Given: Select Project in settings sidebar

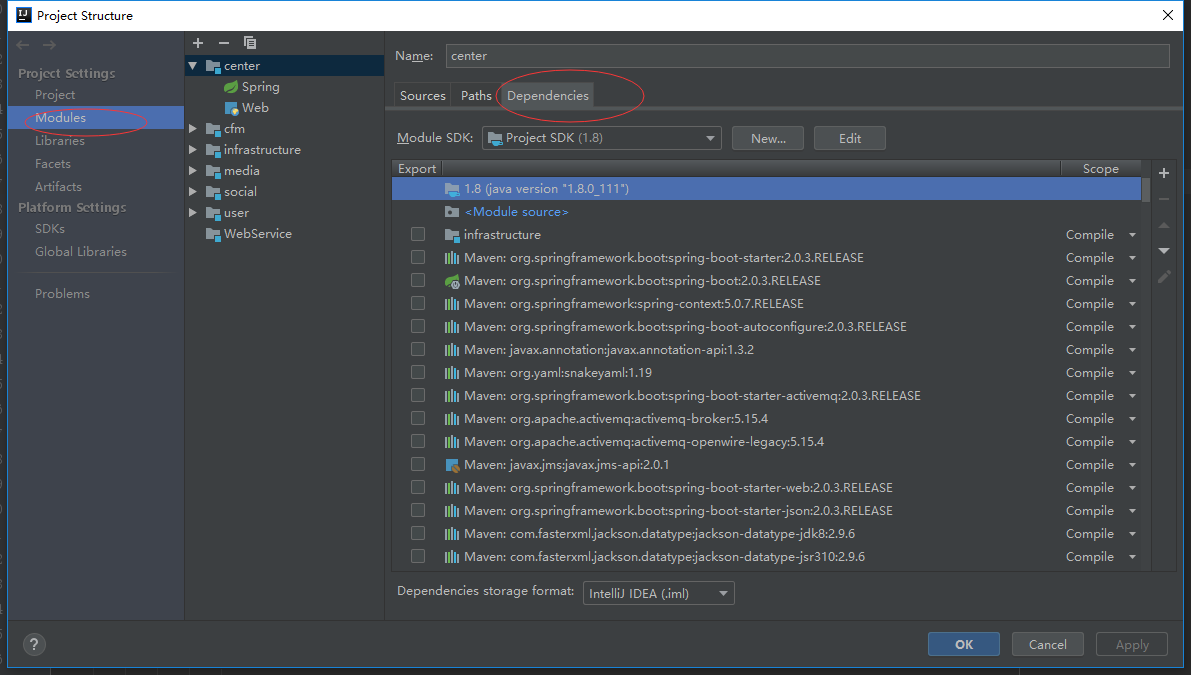Looking at the screenshot, I should tap(55, 95).
